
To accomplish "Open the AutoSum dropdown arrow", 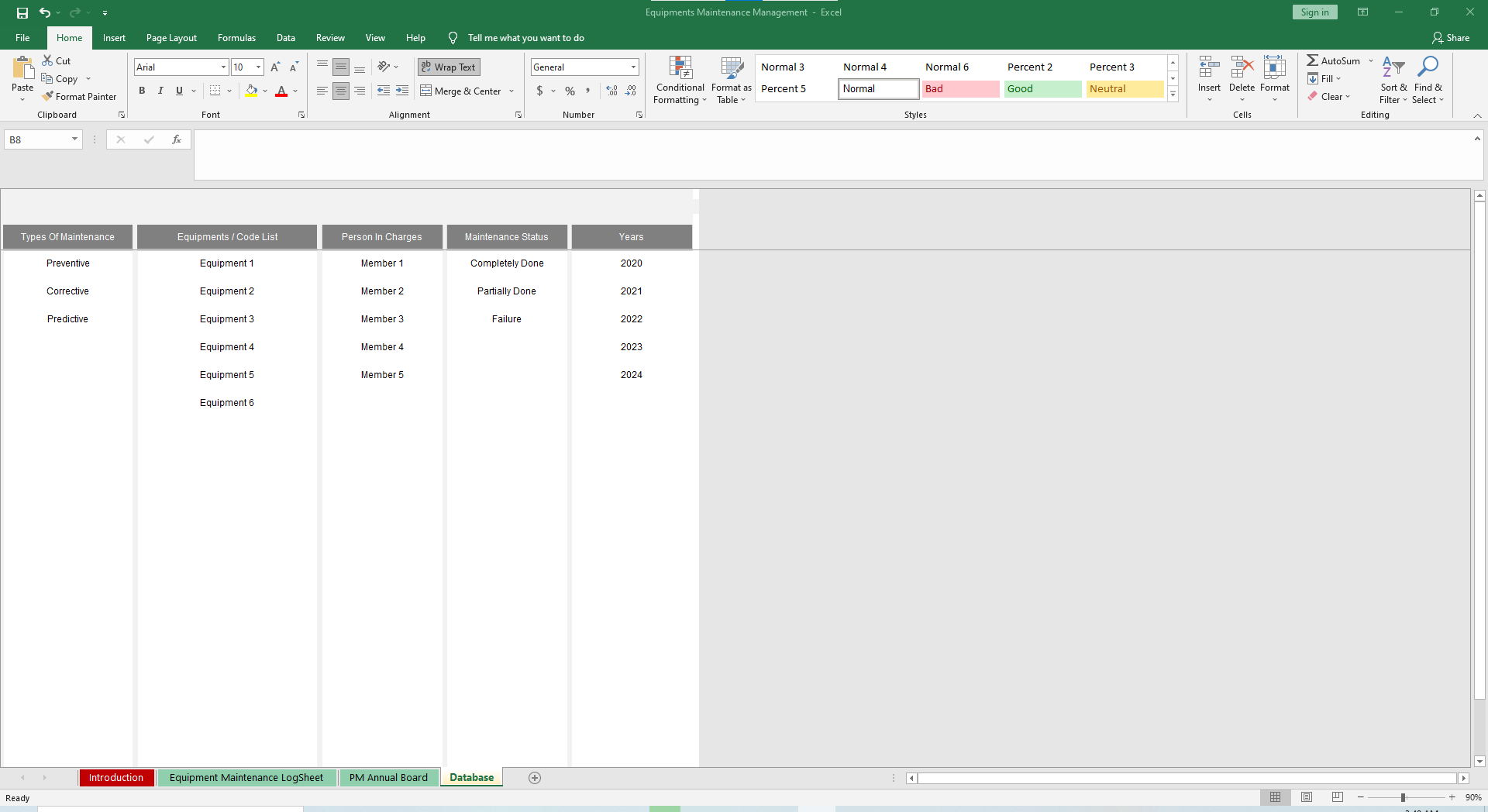I will 1370,60.
